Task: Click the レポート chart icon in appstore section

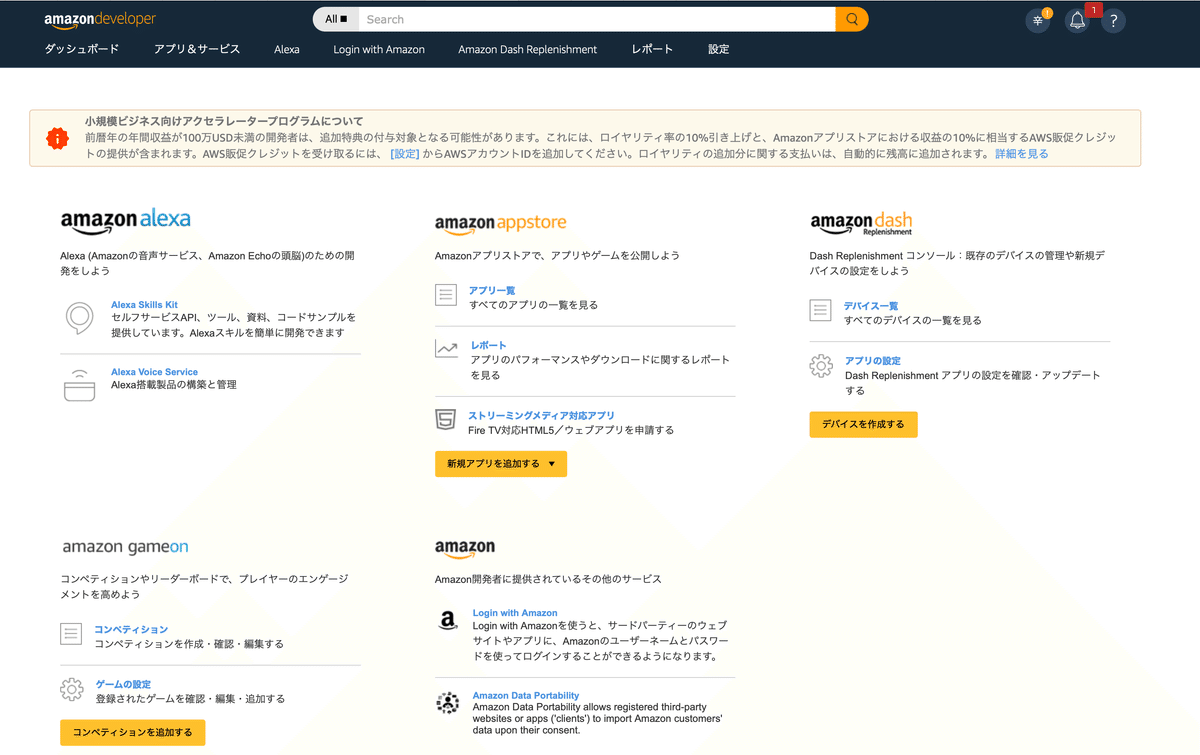Action: [x=446, y=349]
